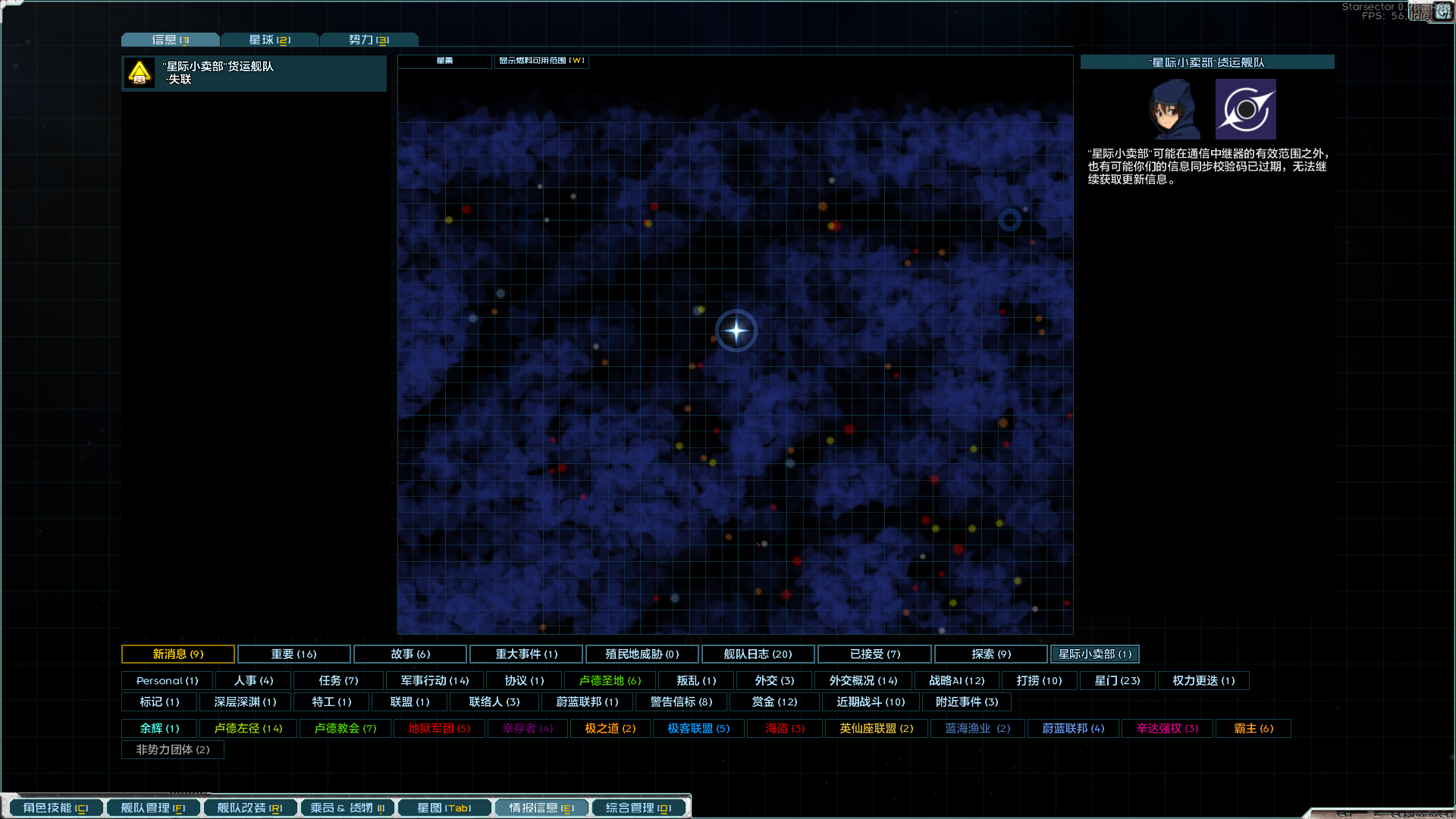Filter by faction 海盗 (3)

[x=785, y=728]
